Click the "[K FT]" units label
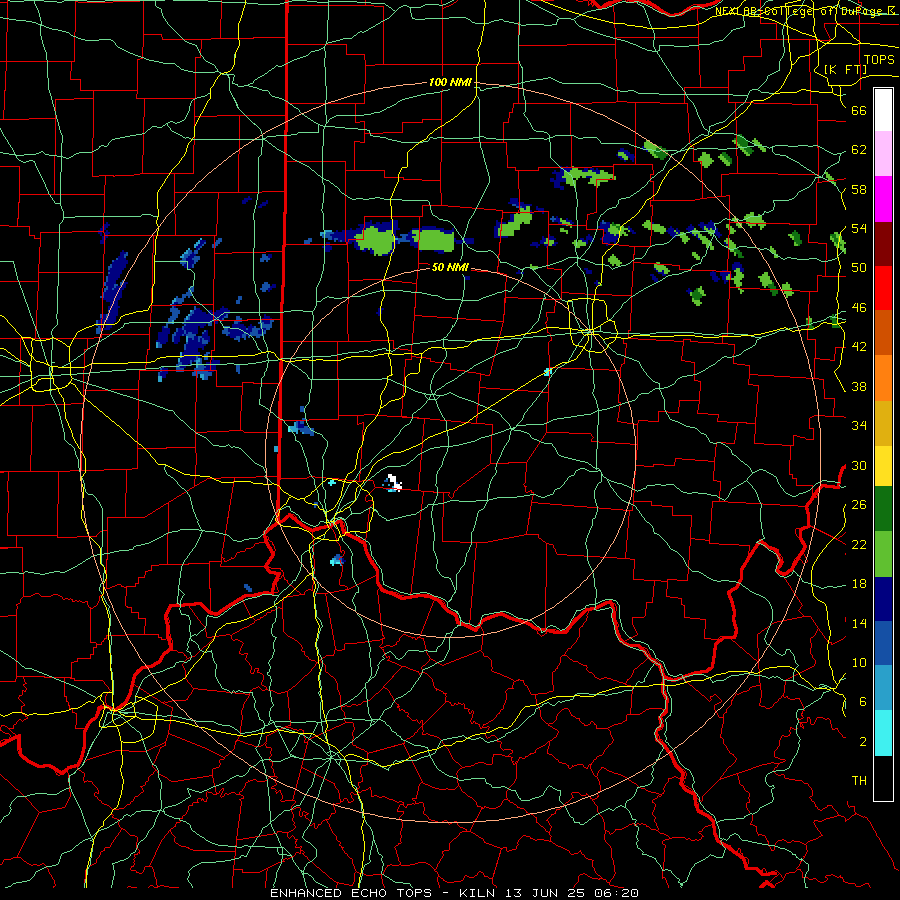 coord(845,69)
